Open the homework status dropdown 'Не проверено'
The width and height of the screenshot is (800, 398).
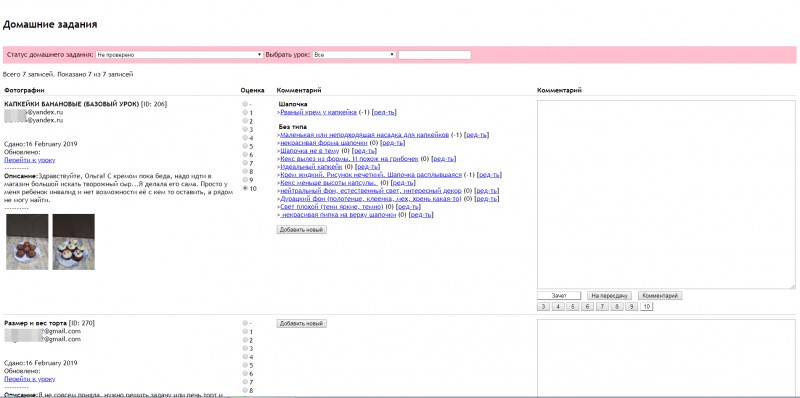pos(179,55)
